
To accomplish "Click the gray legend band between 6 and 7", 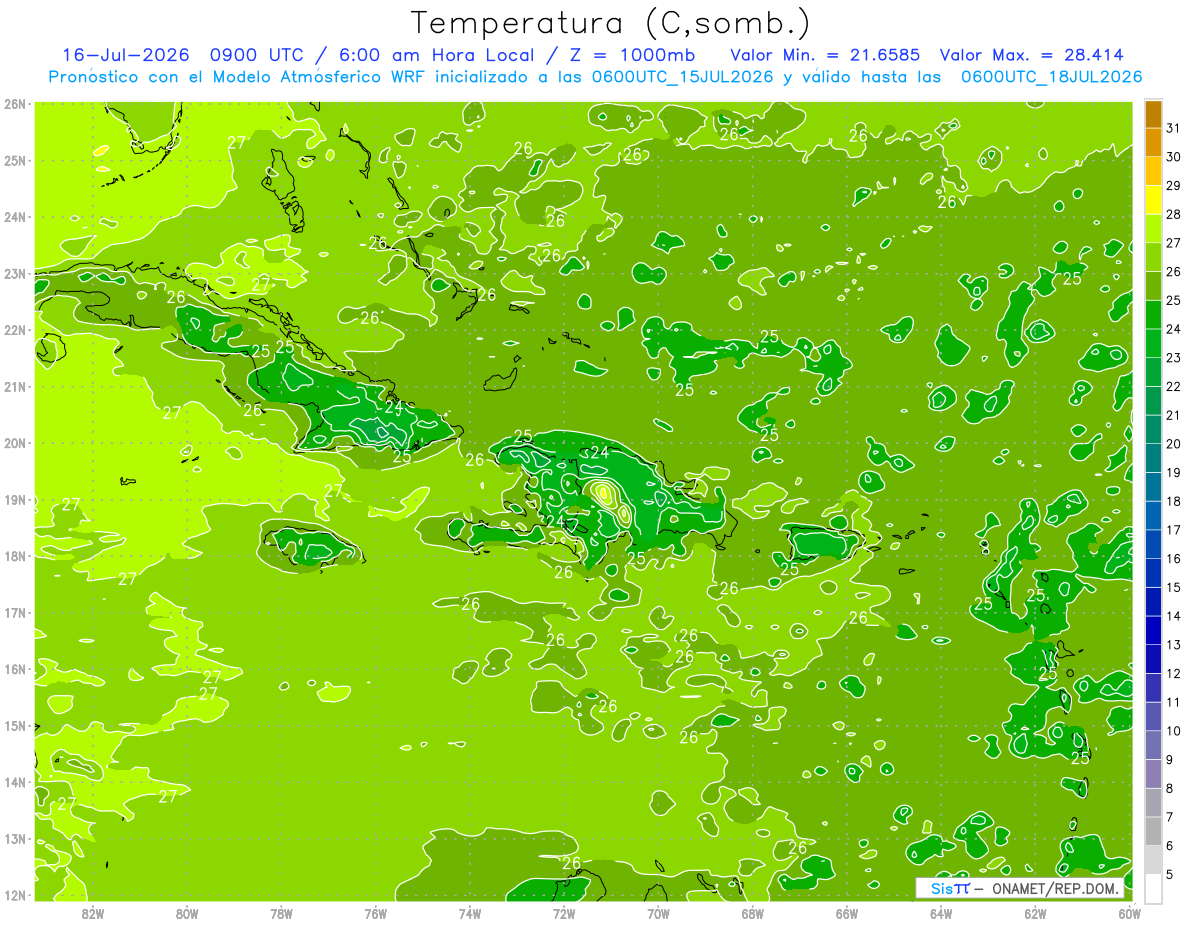I will tap(1153, 831).
